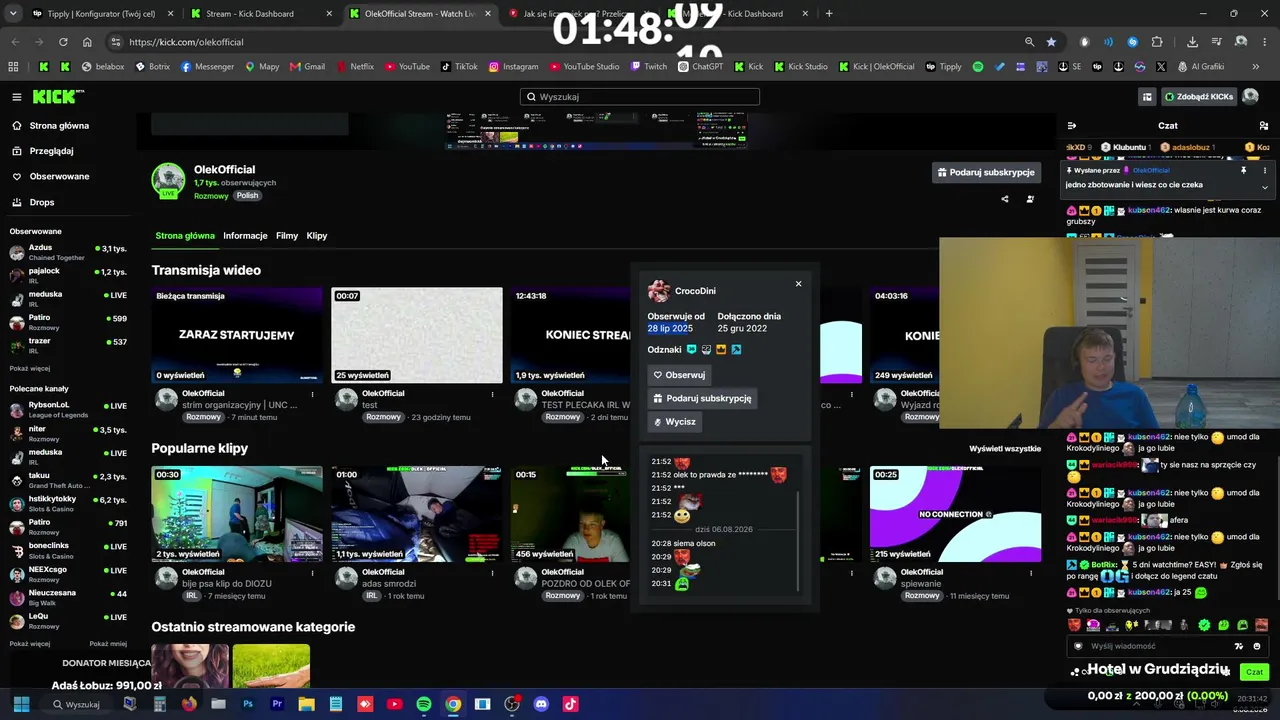
Task: Open the Messenger bookmark
Action: point(207,67)
